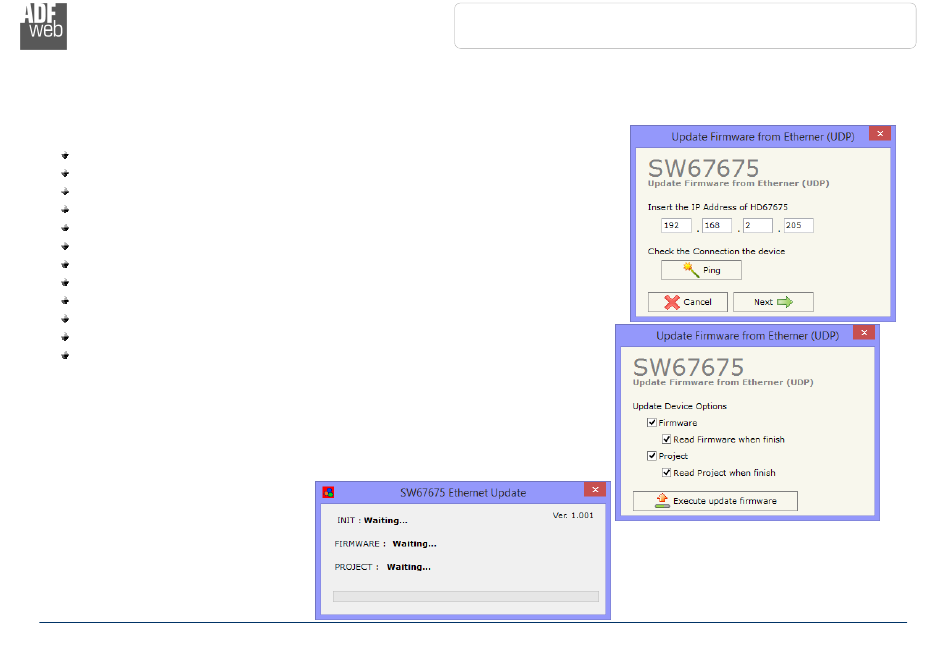Click the first IP octet field 192
The width and height of the screenshot is (950, 654).
(x=676, y=225)
